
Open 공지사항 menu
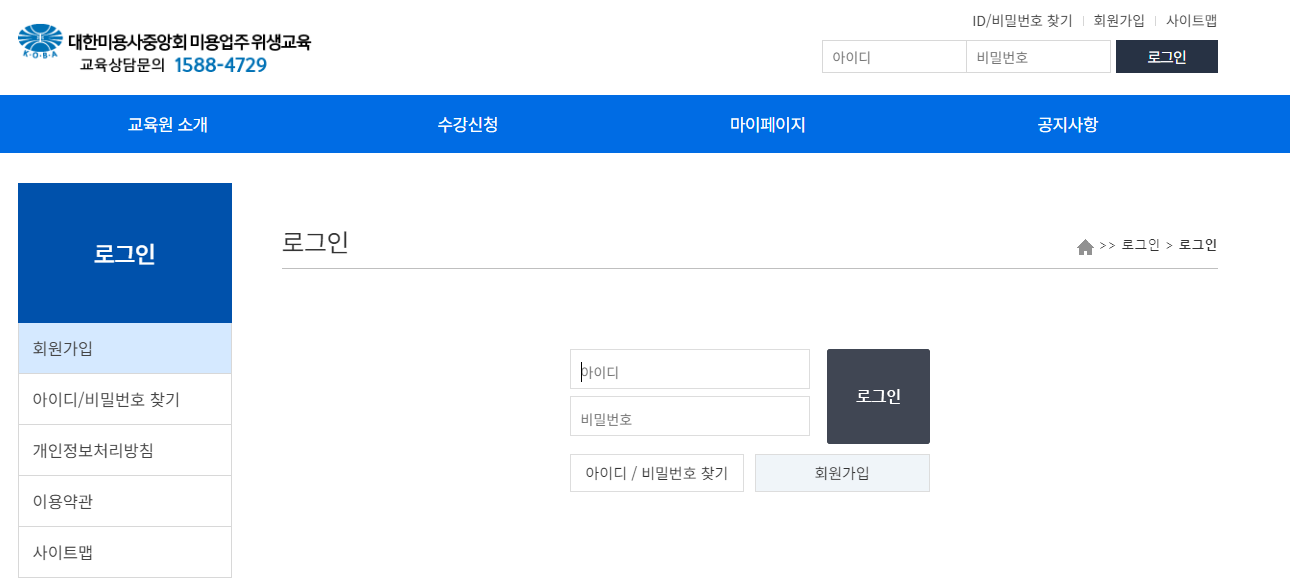coord(1068,125)
